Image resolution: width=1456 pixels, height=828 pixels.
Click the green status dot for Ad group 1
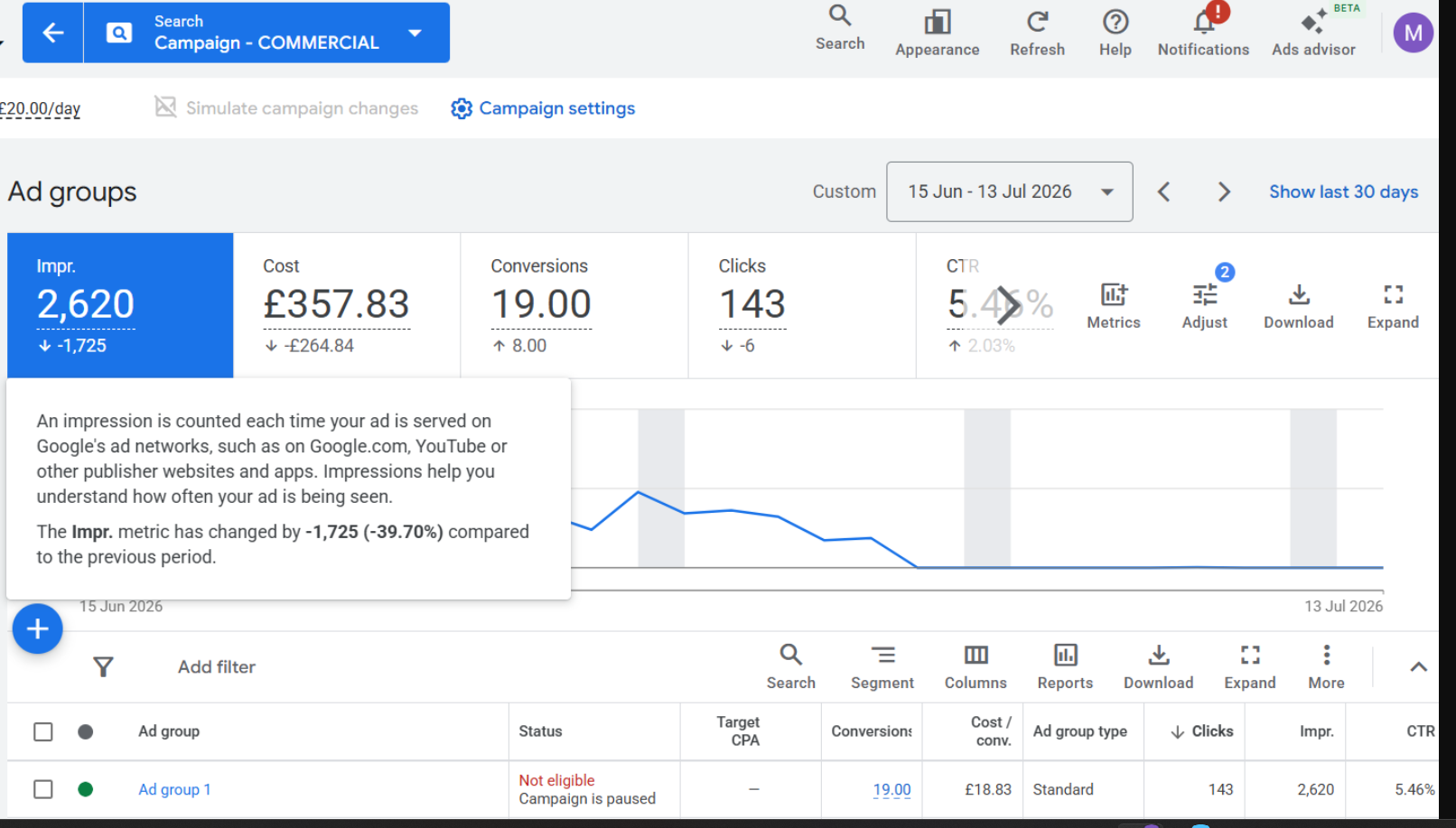point(86,789)
